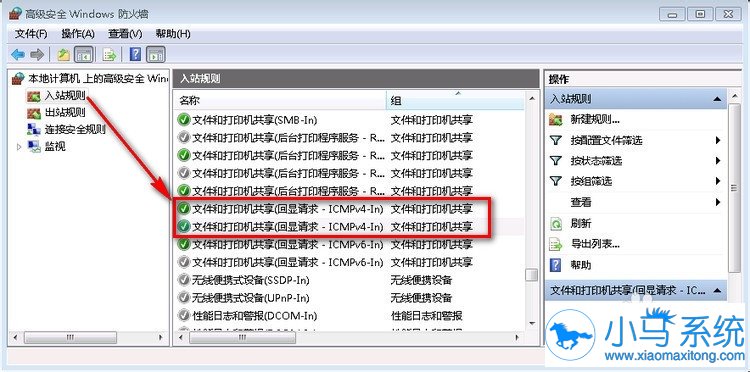Click the export list toolbar icon

[x=110, y=55]
